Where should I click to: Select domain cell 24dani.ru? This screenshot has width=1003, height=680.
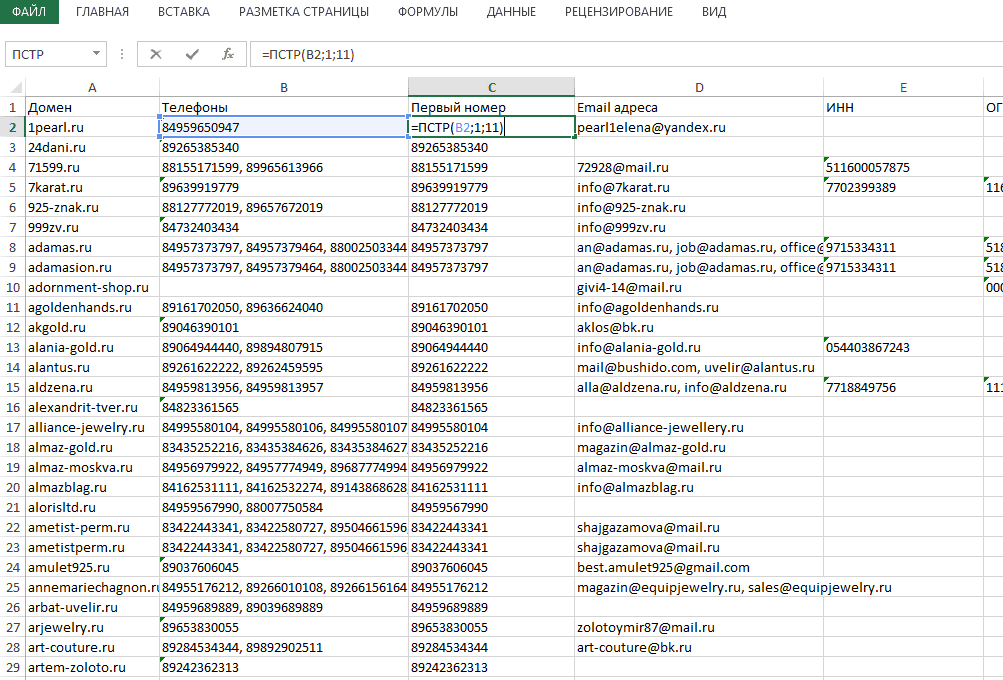[92, 147]
